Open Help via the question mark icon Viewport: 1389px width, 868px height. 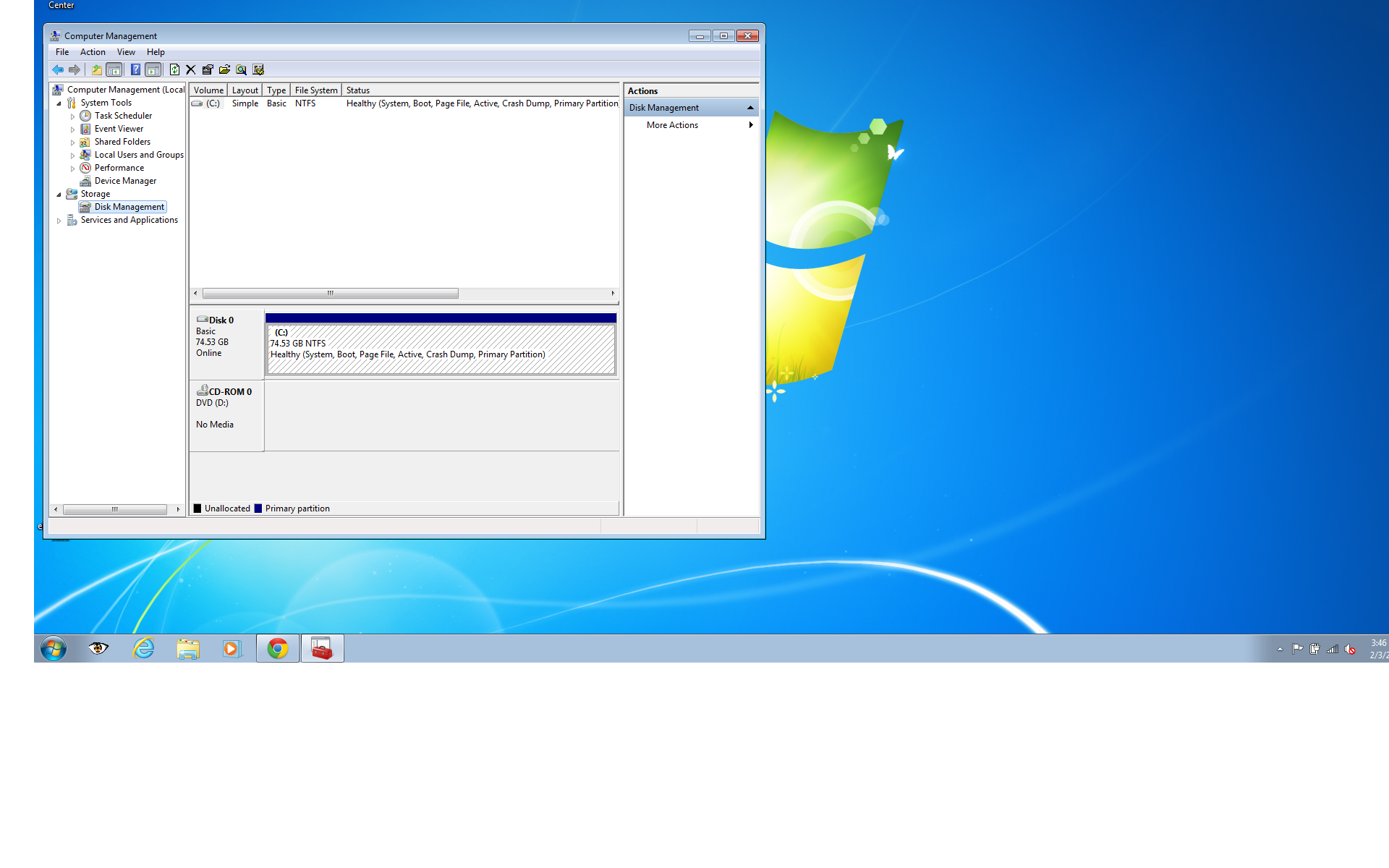135,70
